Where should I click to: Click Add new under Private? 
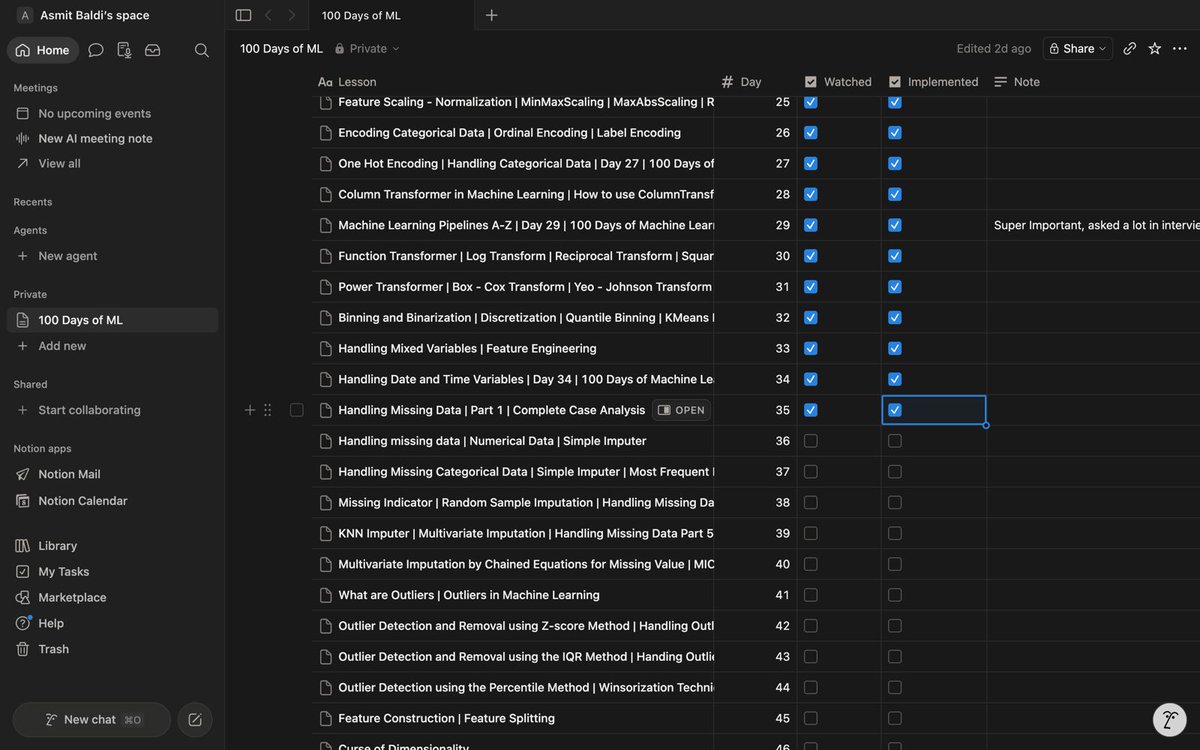(x=113, y=346)
